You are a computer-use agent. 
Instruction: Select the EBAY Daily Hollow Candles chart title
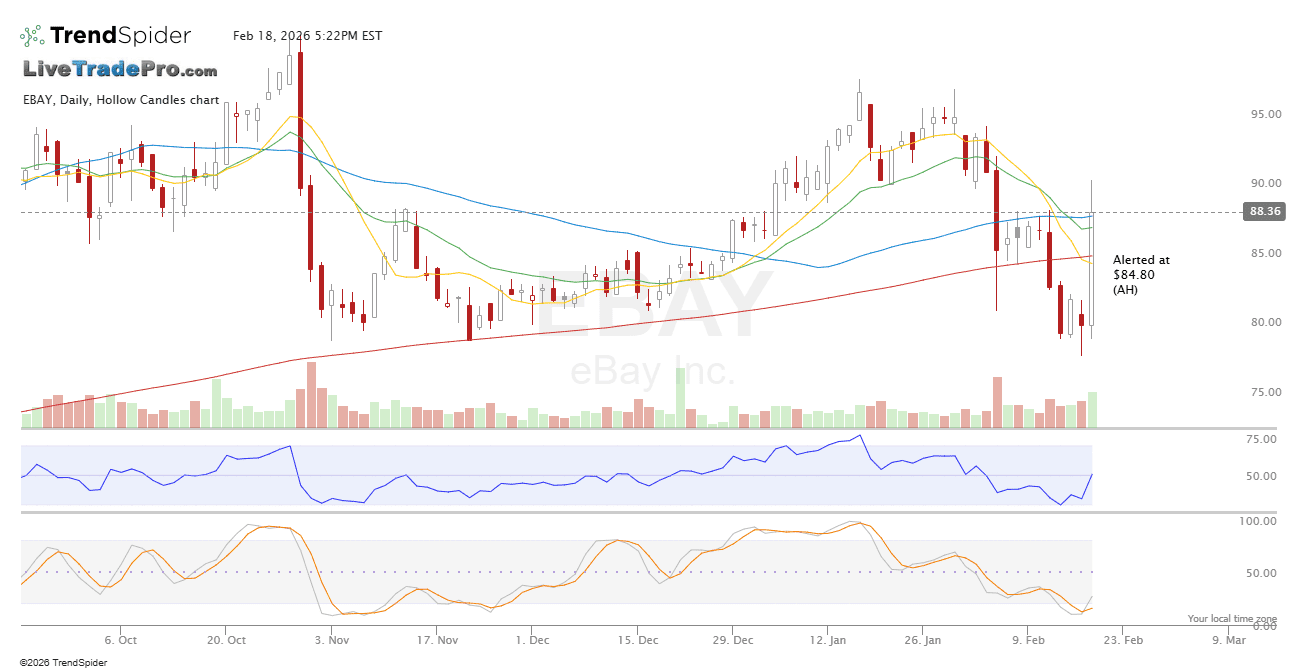pyautogui.click(x=121, y=100)
